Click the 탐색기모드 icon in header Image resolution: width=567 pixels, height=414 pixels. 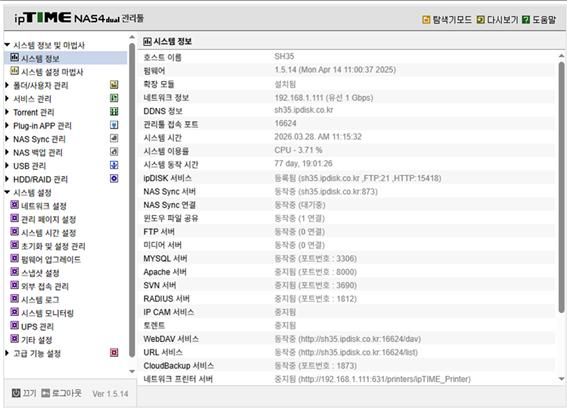pos(426,20)
